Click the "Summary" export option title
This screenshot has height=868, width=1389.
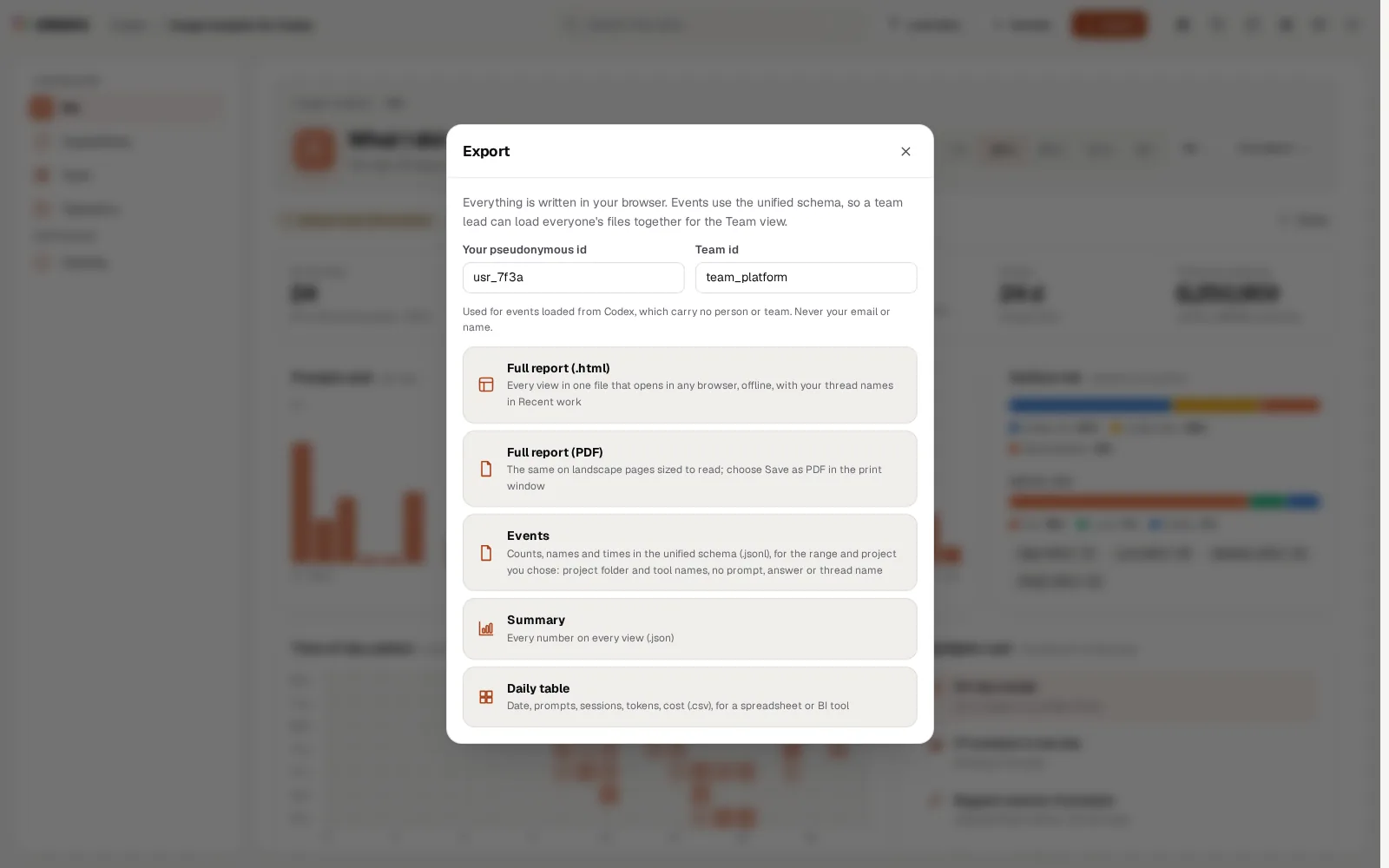click(x=536, y=620)
